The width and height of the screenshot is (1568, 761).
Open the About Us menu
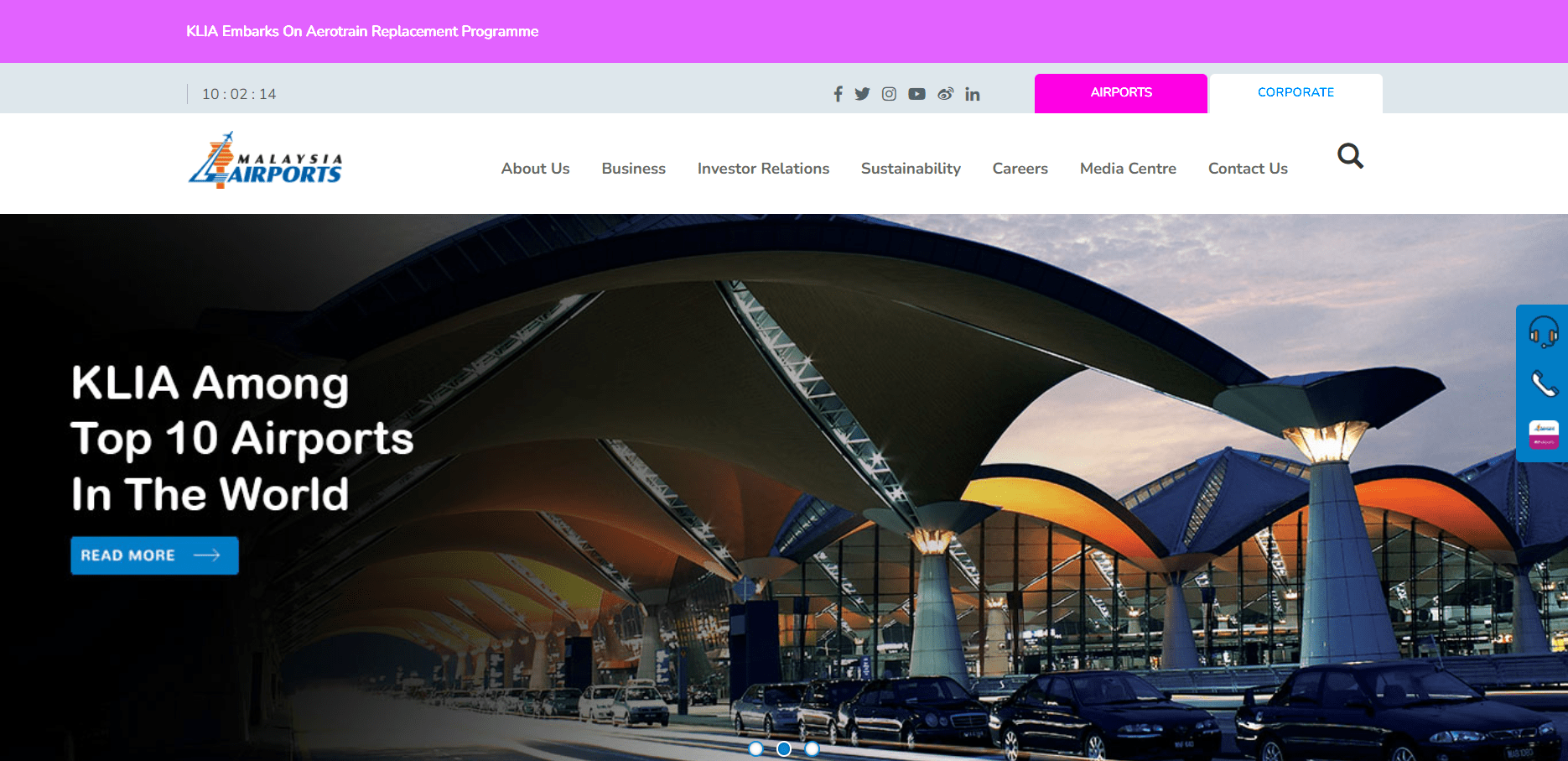[x=535, y=168]
